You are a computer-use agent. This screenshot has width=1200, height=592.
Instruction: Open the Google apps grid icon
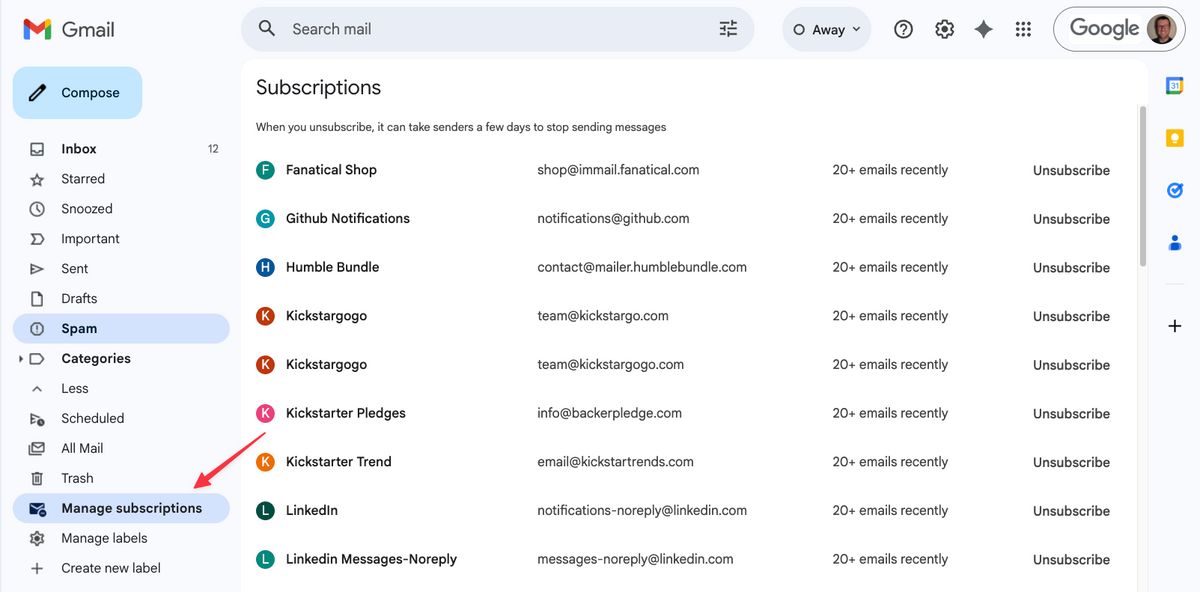point(1023,28)
